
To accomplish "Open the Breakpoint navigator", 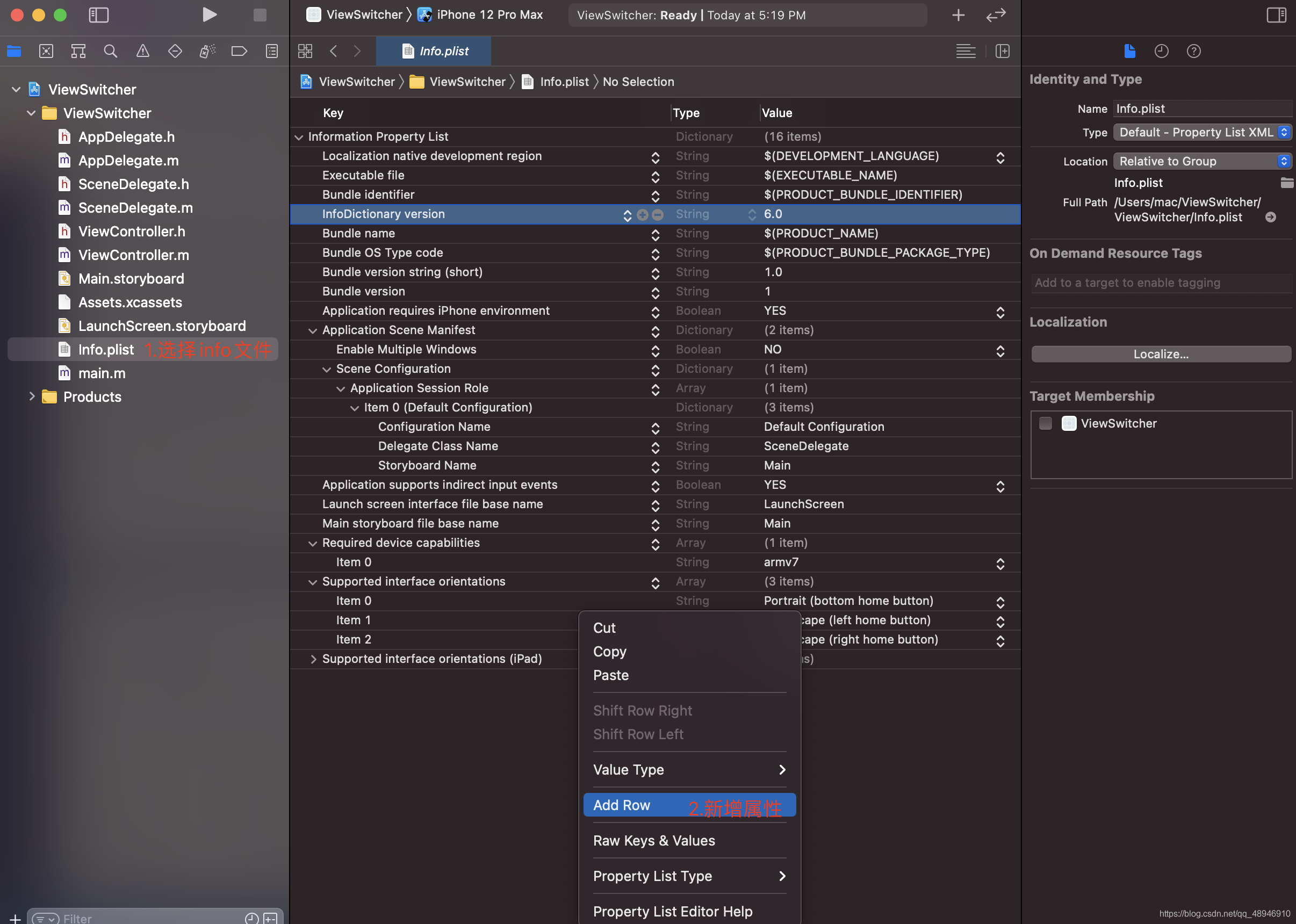I will pos(240,51).
